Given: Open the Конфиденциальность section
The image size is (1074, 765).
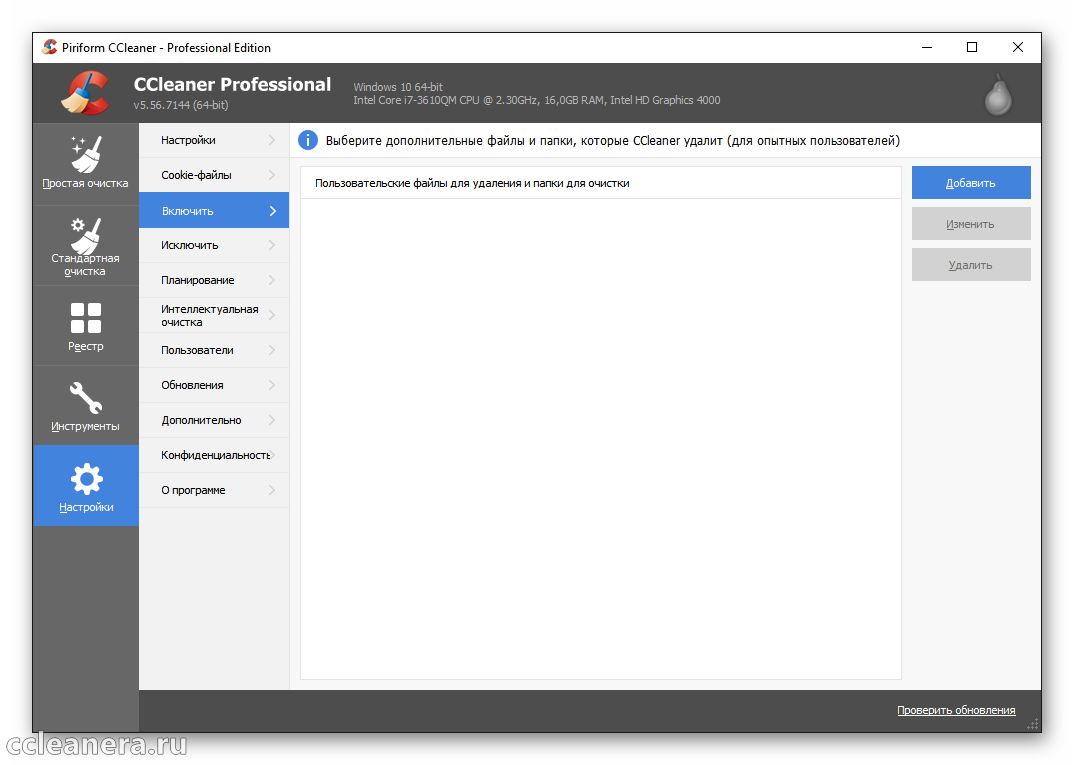Looking at the screenshot, I should [213, 455].
